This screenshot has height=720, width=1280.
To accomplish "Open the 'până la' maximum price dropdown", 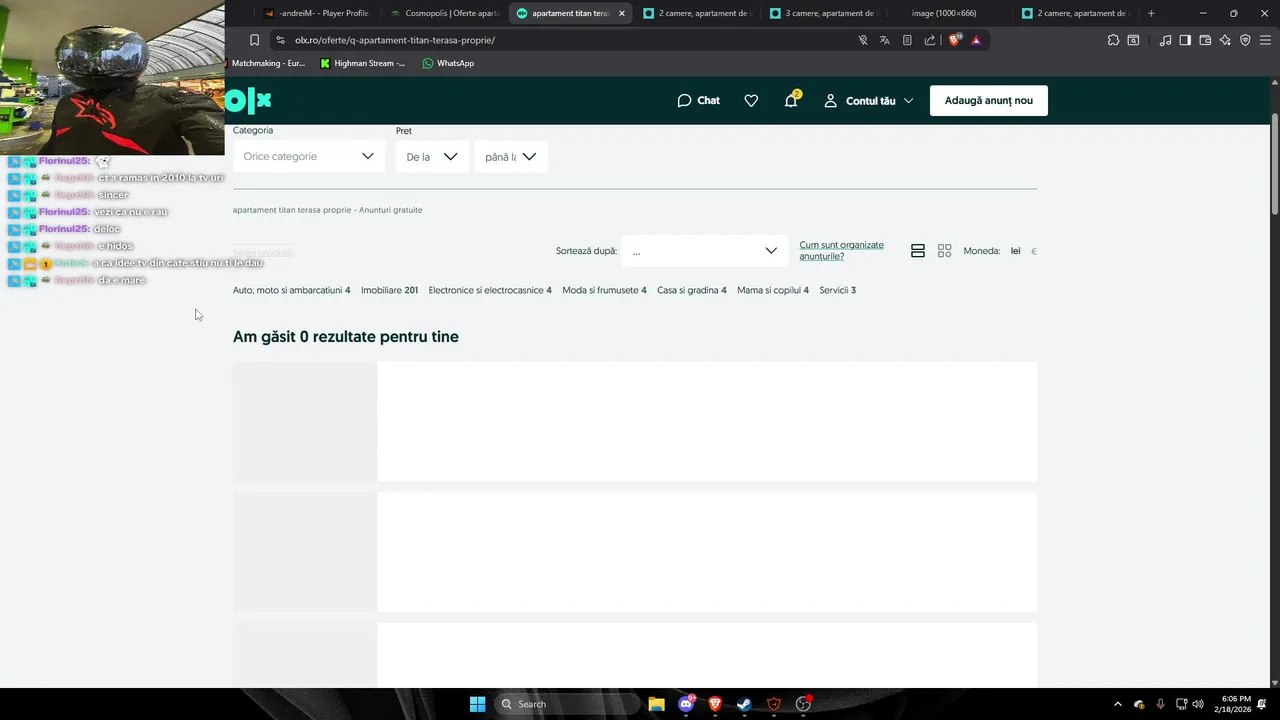I will pyautogui.click(x=511, y=157).
